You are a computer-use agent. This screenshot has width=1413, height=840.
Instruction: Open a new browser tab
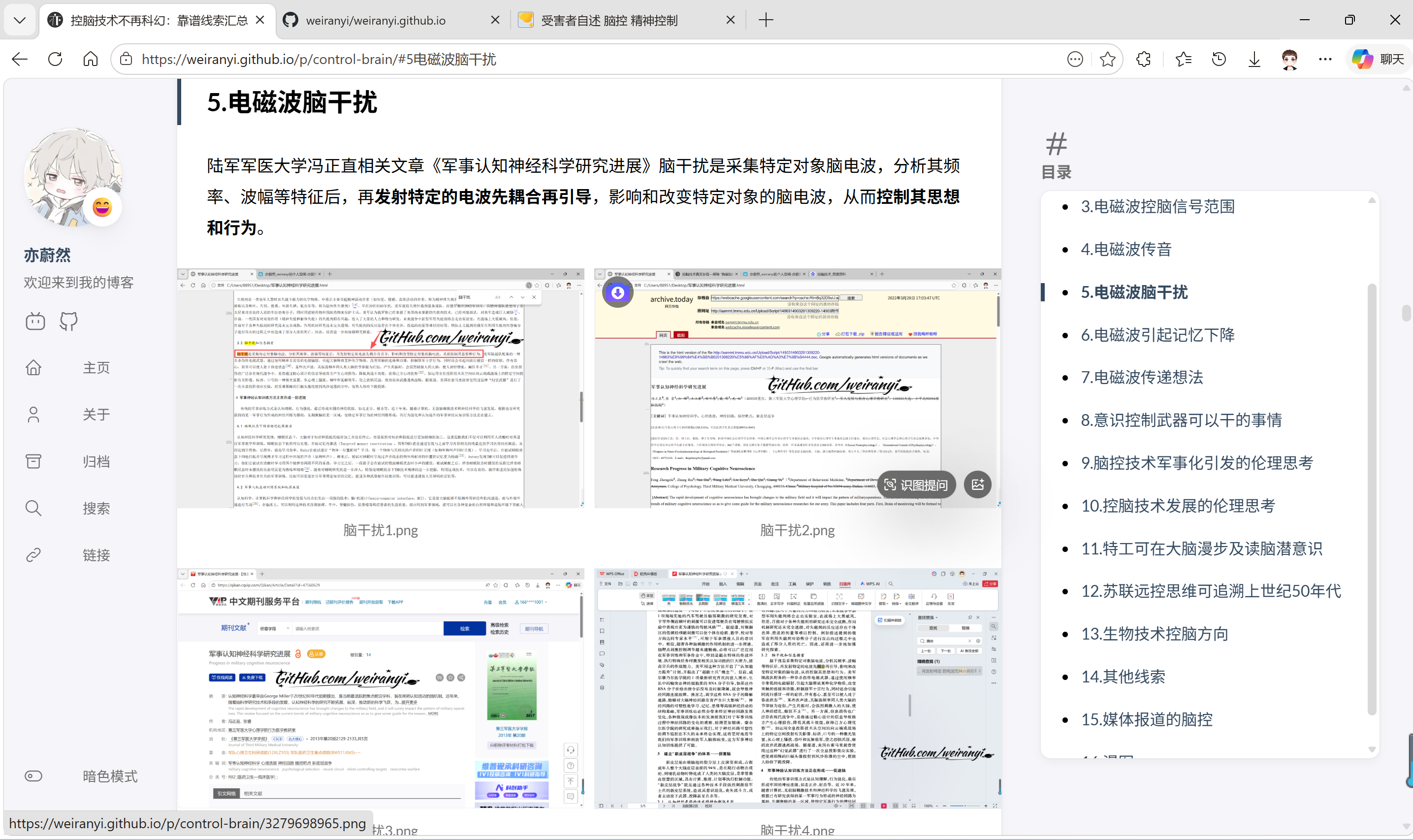[x=766, y=20]
